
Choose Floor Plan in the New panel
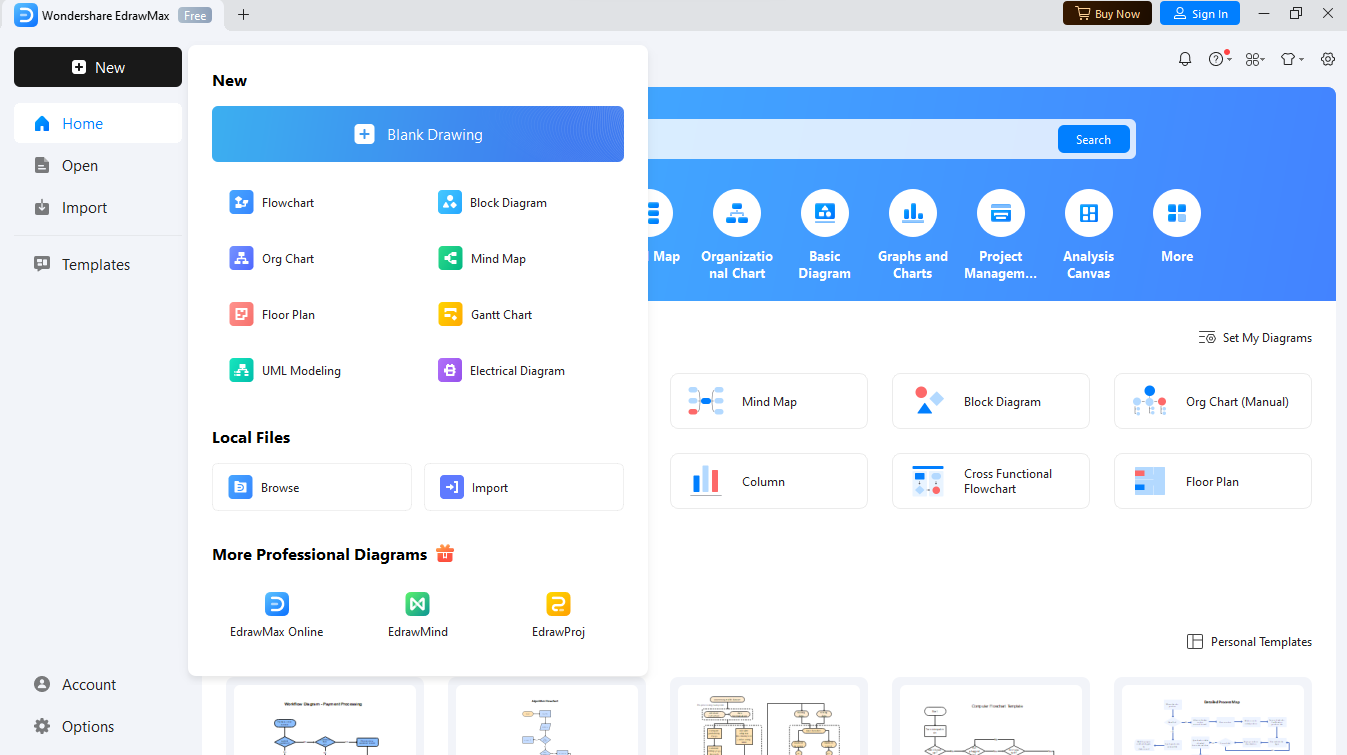point(272,315)
